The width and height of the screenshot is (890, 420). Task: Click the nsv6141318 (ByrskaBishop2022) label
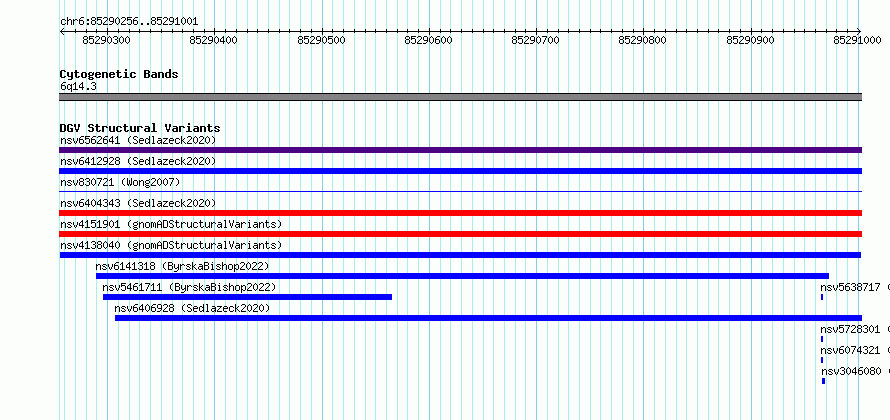click(182, 266)
